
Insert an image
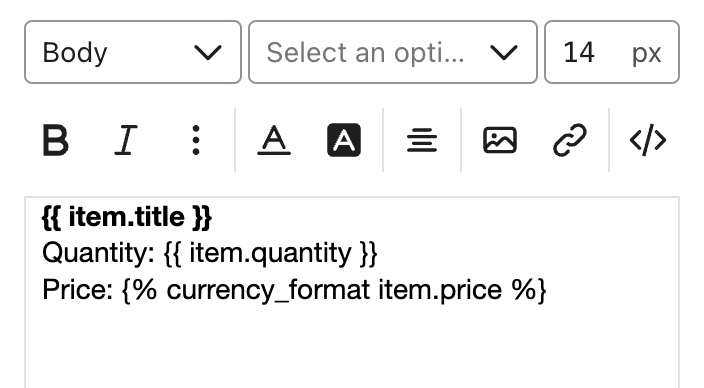coord(500,140)
